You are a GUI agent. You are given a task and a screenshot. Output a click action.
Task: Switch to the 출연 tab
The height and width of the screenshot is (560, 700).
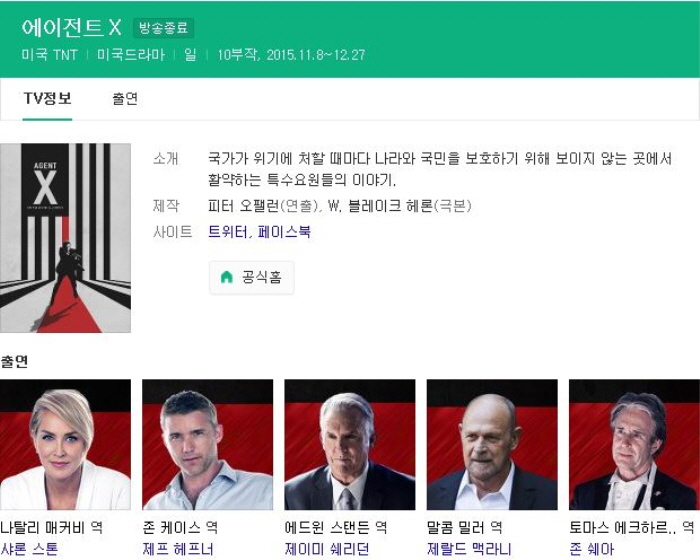point(125,99)
